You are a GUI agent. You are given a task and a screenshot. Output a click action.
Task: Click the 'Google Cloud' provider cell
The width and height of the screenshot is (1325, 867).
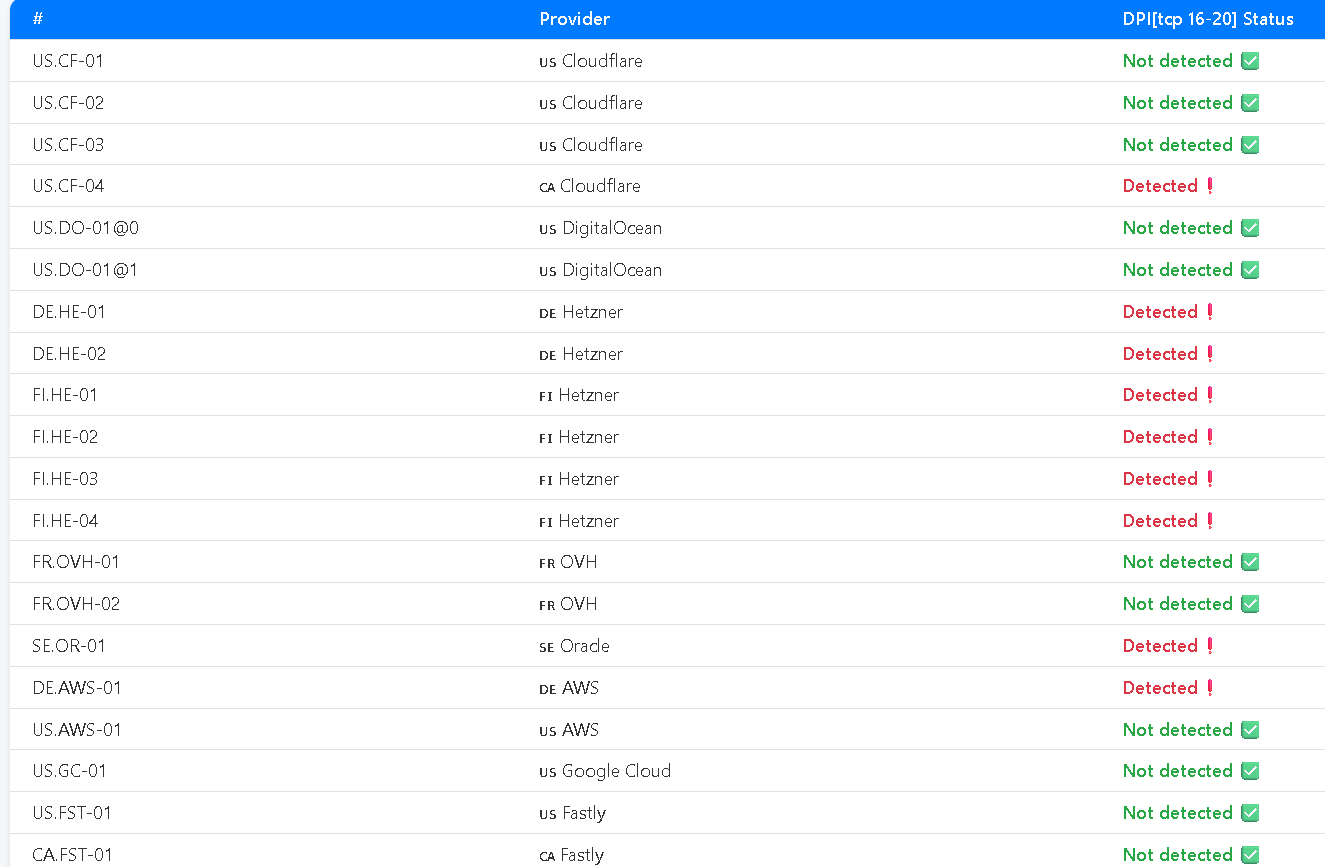click(605, 771)
